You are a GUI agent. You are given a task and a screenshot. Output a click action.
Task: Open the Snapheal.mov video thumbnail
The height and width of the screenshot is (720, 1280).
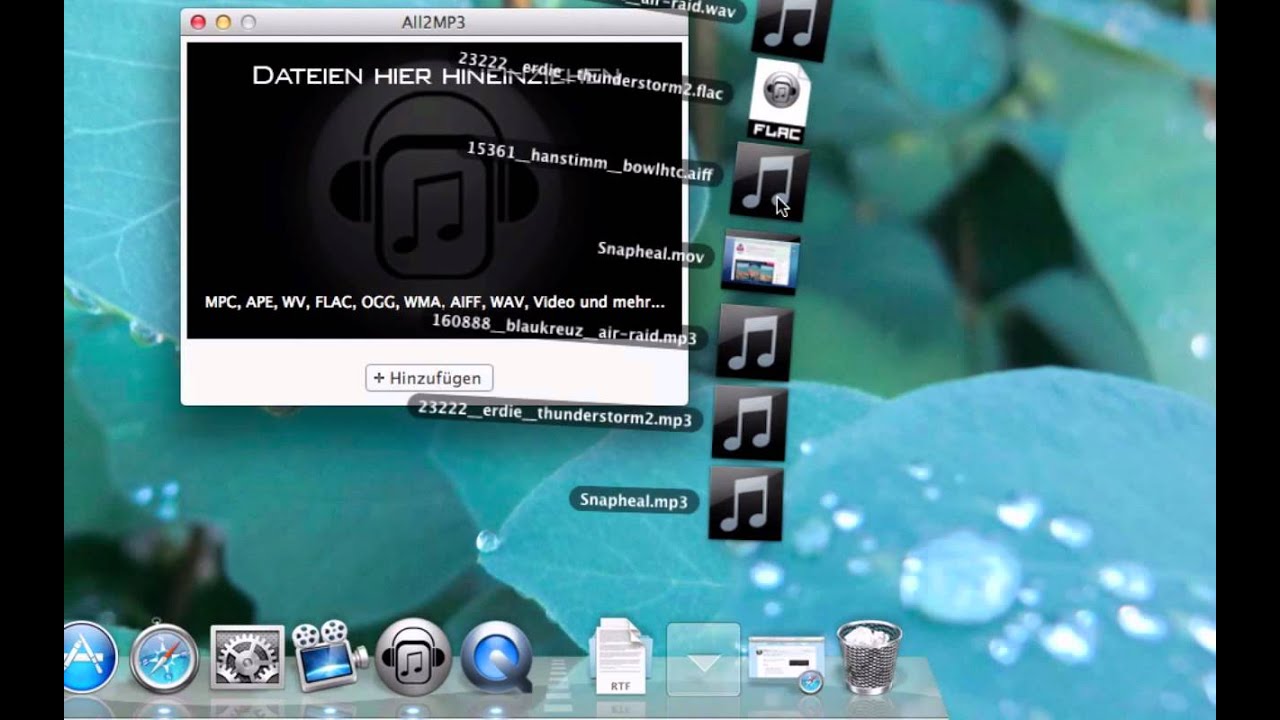pos(762,263)
